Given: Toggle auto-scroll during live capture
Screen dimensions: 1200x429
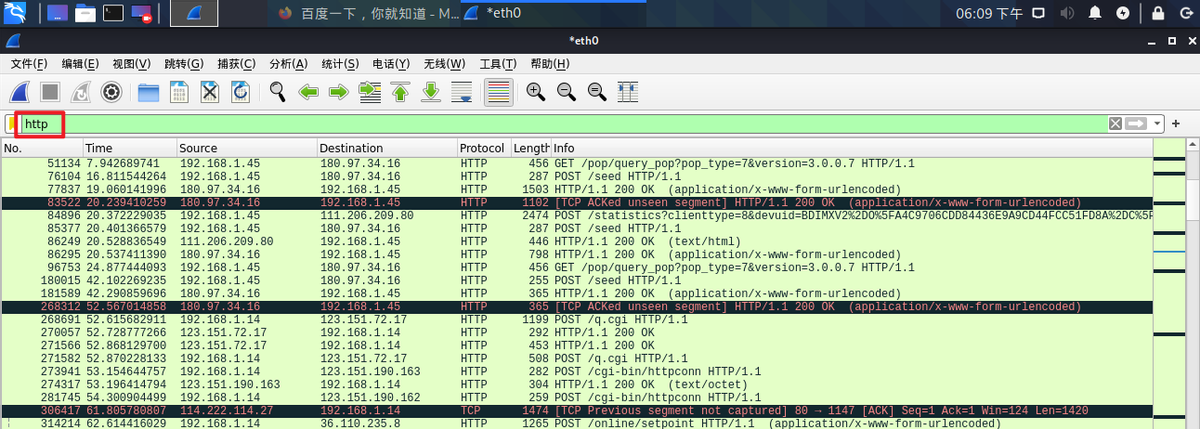Looking at the screenshot, I should pyautogui.click(x=461, y=92).
